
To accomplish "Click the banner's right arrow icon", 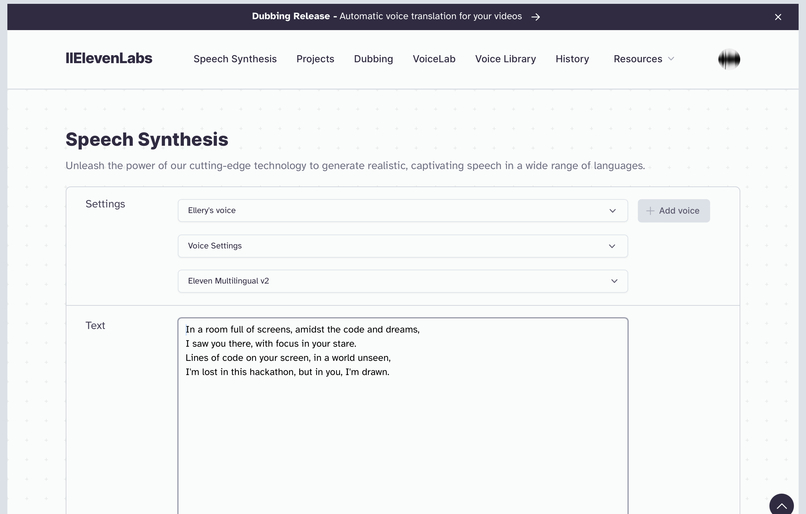I will coord(536,17).
